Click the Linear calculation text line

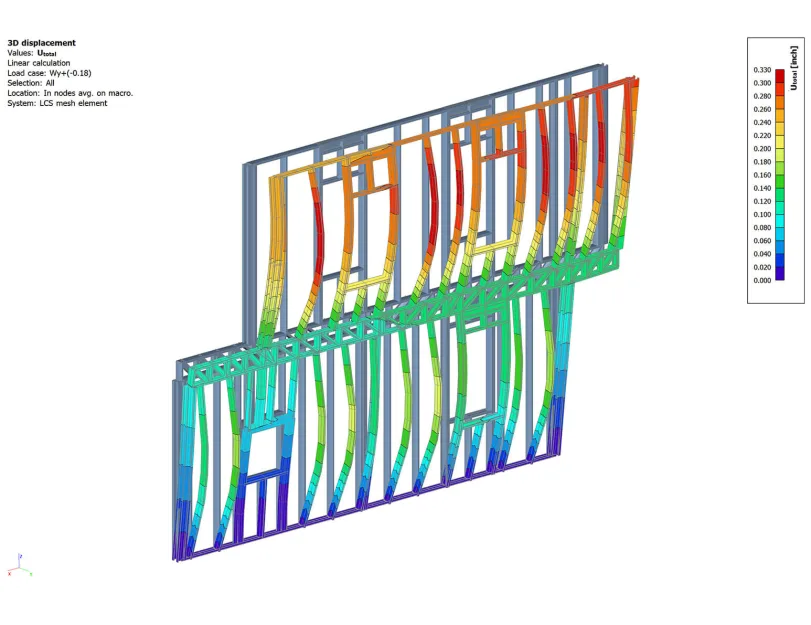tap(39, 63)
